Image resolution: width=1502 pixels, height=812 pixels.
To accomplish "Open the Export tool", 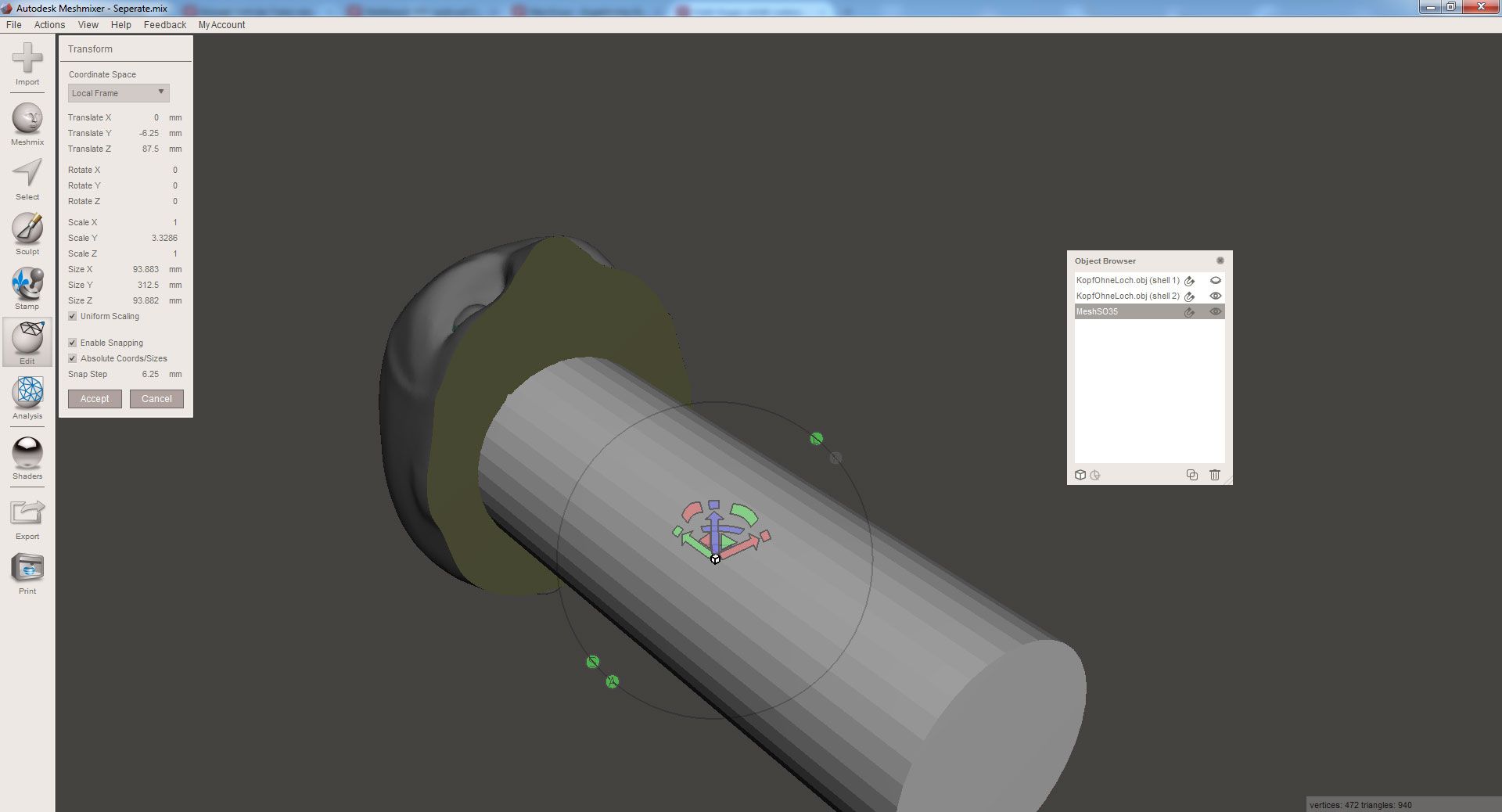I will (x=27, y=519).
